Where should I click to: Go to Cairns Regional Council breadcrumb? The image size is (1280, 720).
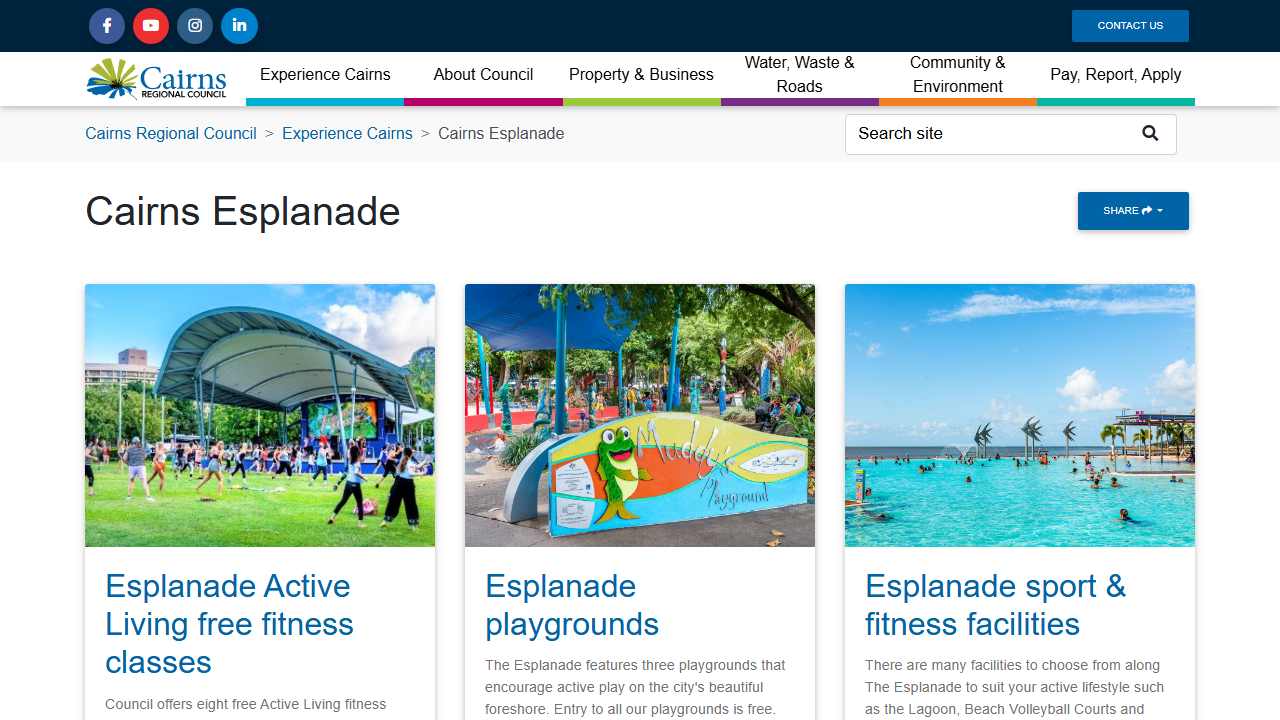[x=171, y=134]
